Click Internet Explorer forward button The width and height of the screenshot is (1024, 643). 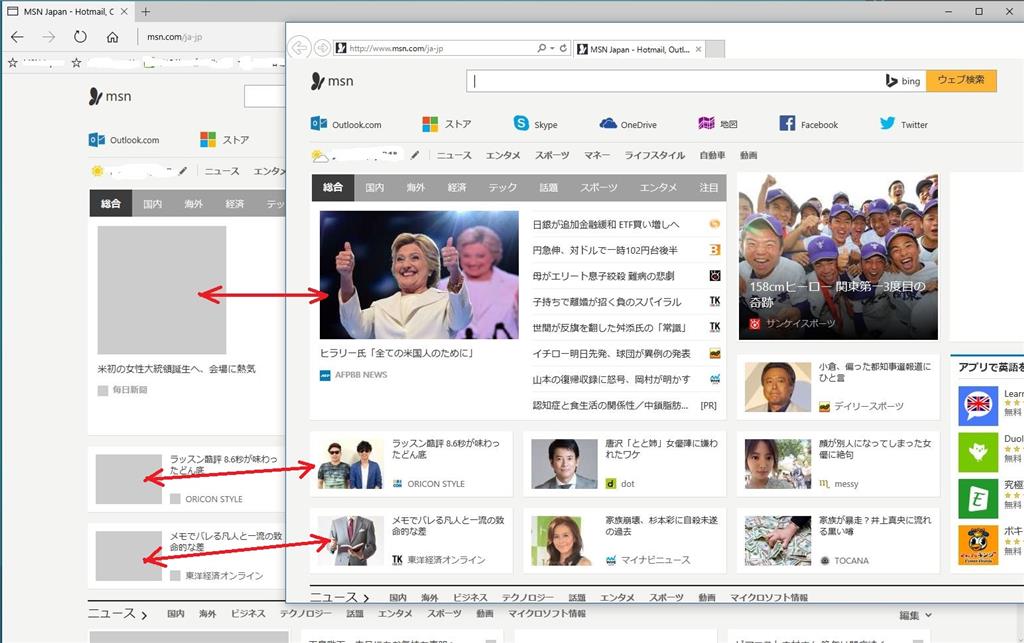[x=322, y=48]
